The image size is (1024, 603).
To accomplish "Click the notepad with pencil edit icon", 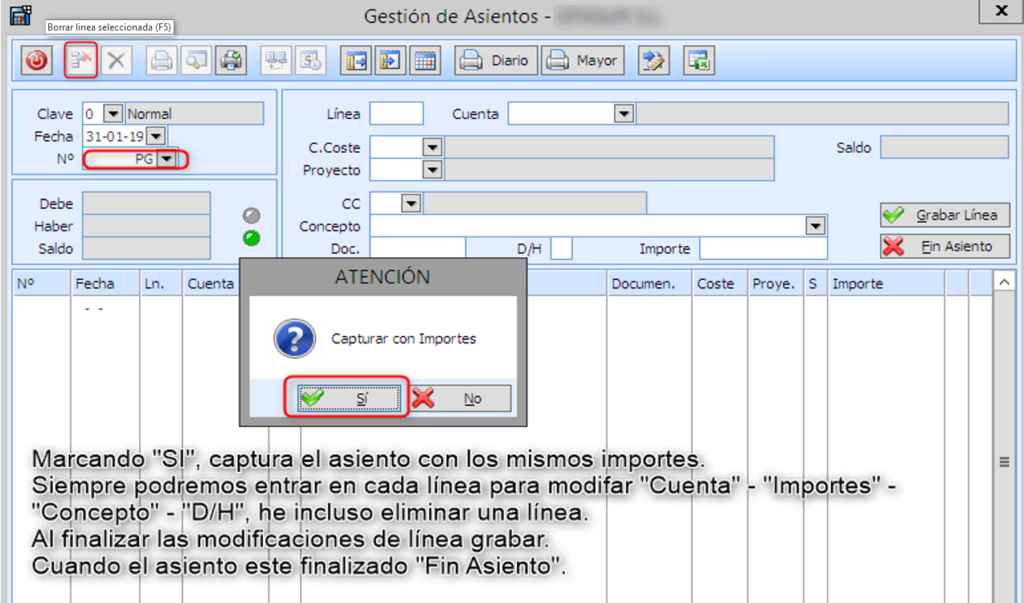I will coord(654,61).
